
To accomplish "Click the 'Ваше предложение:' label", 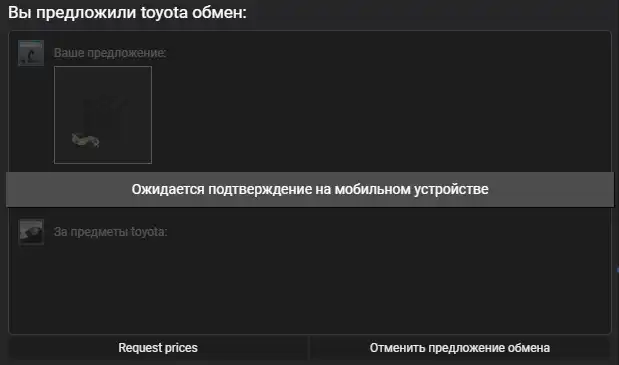I will point(110,53).
